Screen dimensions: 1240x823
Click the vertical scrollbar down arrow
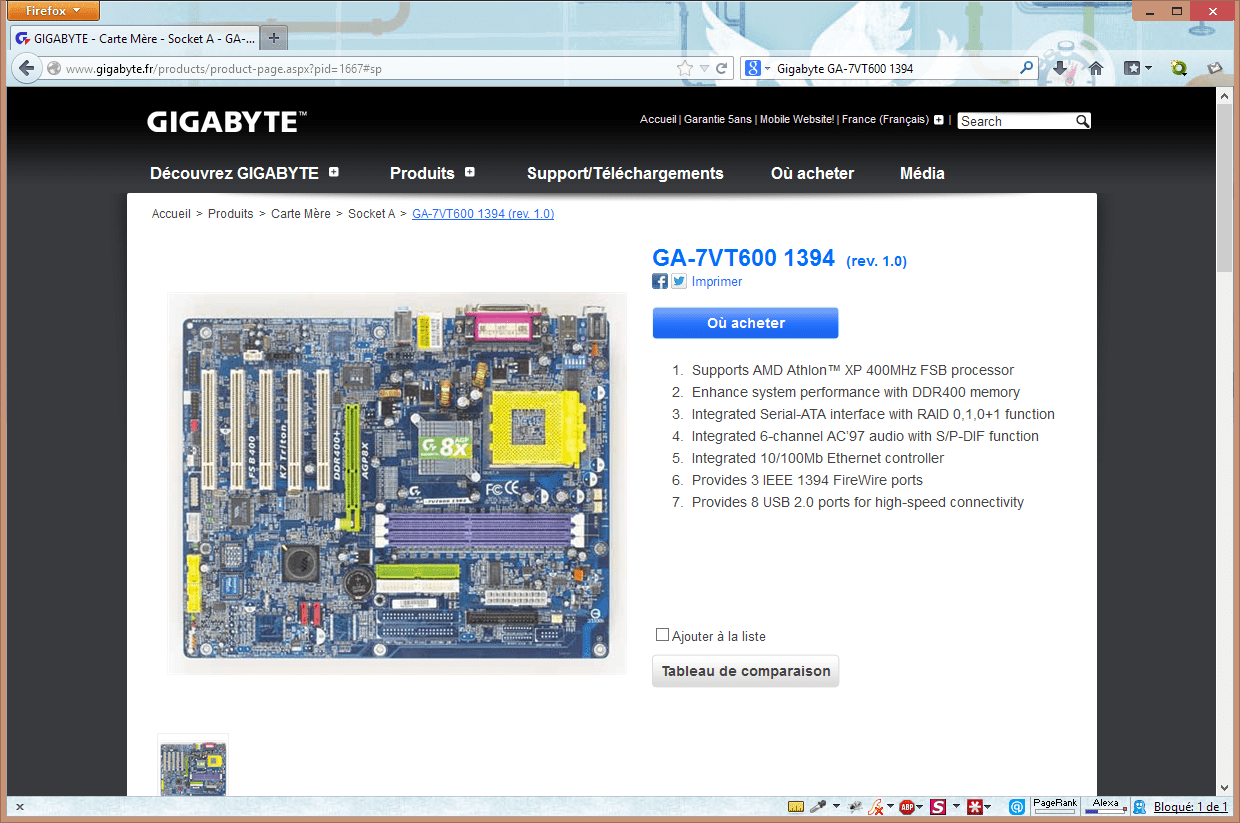pos(1225,788)
